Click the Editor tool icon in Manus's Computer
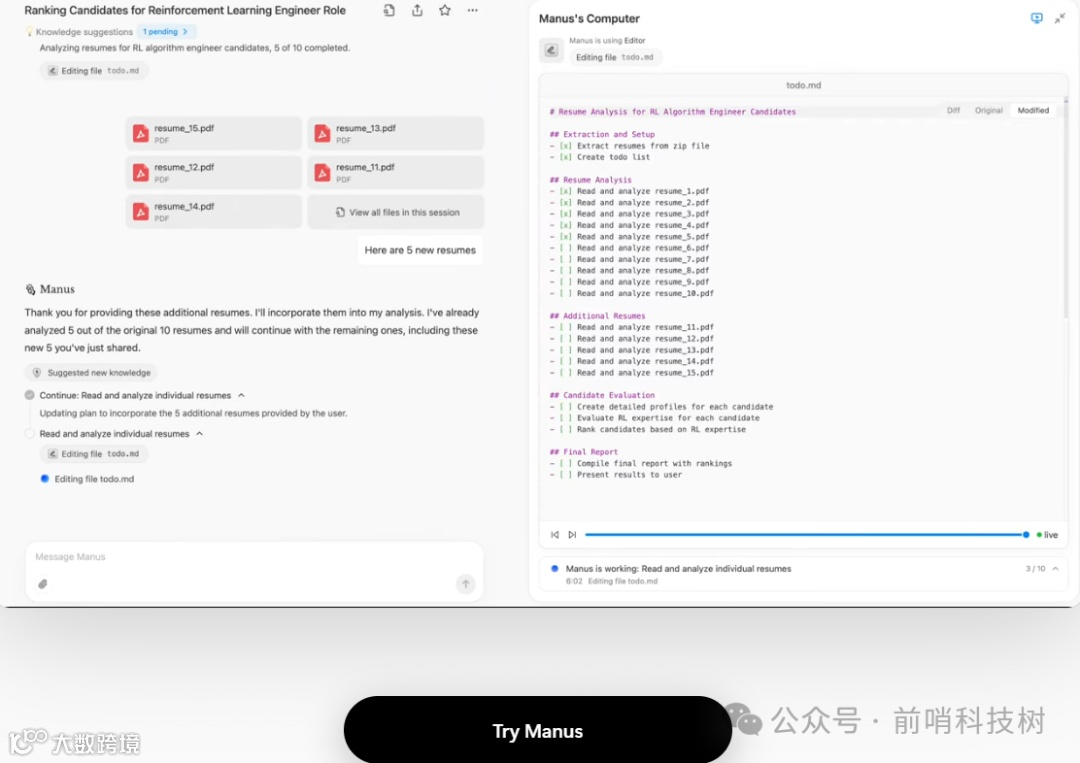This screenshot has height=763, width=1080. click(x=551, y=50)
